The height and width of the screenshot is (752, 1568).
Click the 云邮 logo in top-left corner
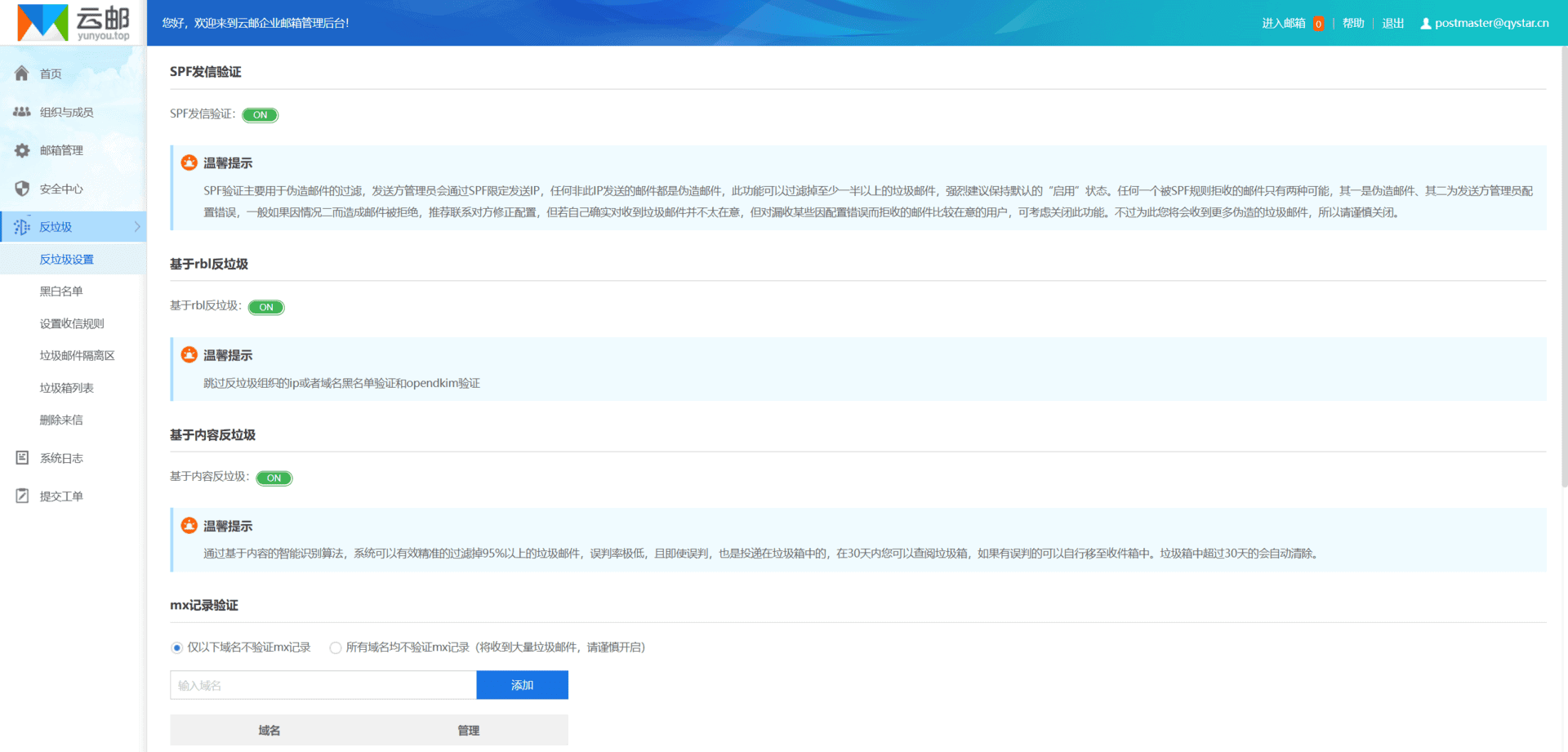pos(73,23)
